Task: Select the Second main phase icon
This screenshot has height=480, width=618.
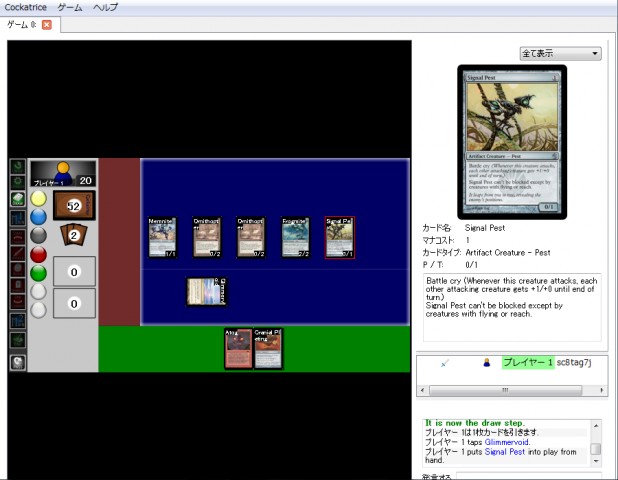Action: tap(18, 321)
